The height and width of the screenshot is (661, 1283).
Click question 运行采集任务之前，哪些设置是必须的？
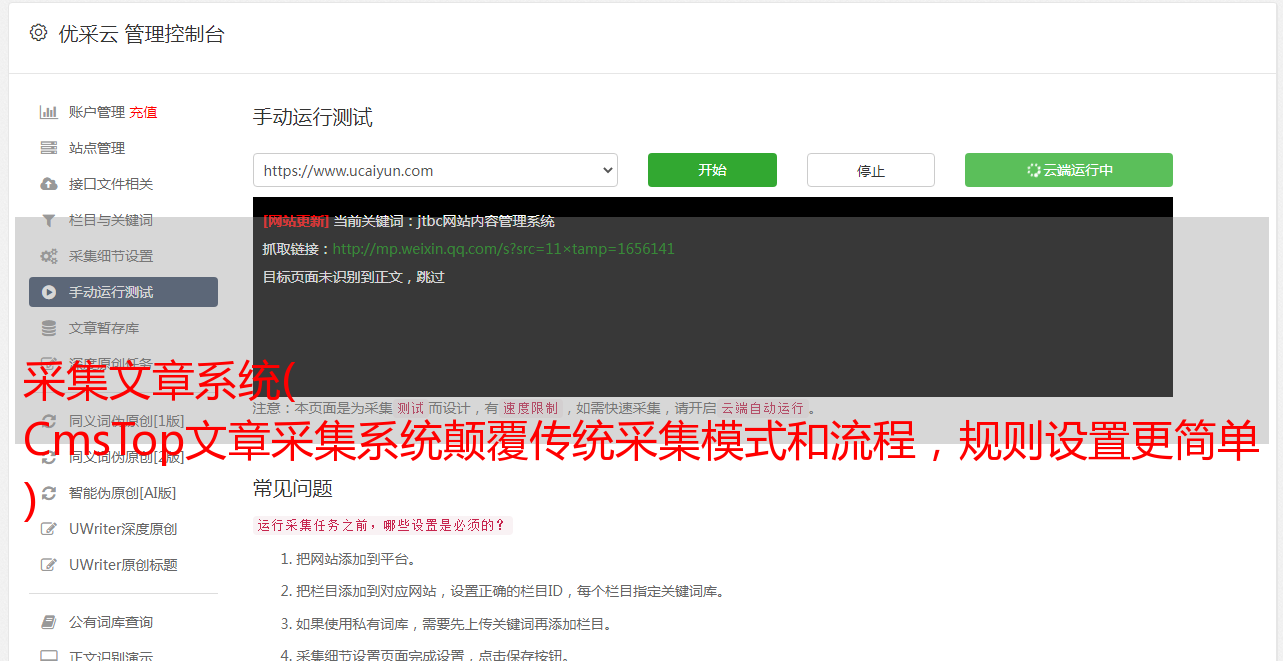point(382,525)
